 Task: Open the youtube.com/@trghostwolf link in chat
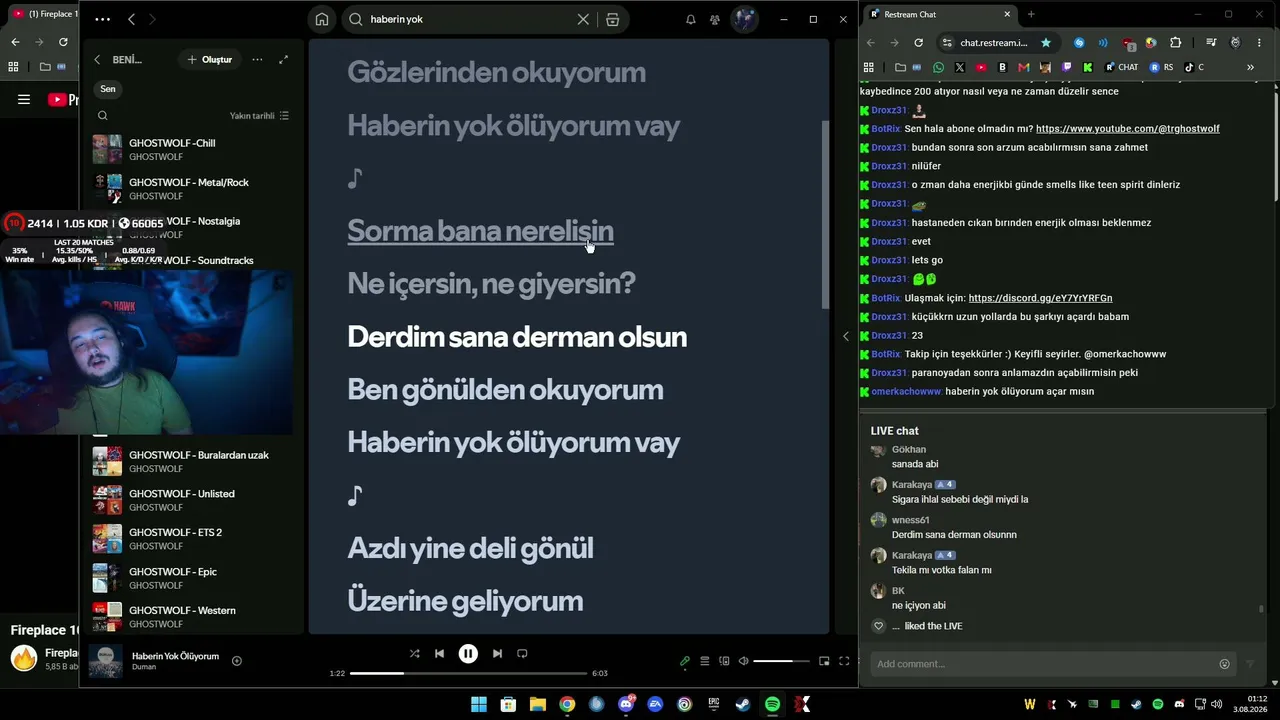[1128, 129]
